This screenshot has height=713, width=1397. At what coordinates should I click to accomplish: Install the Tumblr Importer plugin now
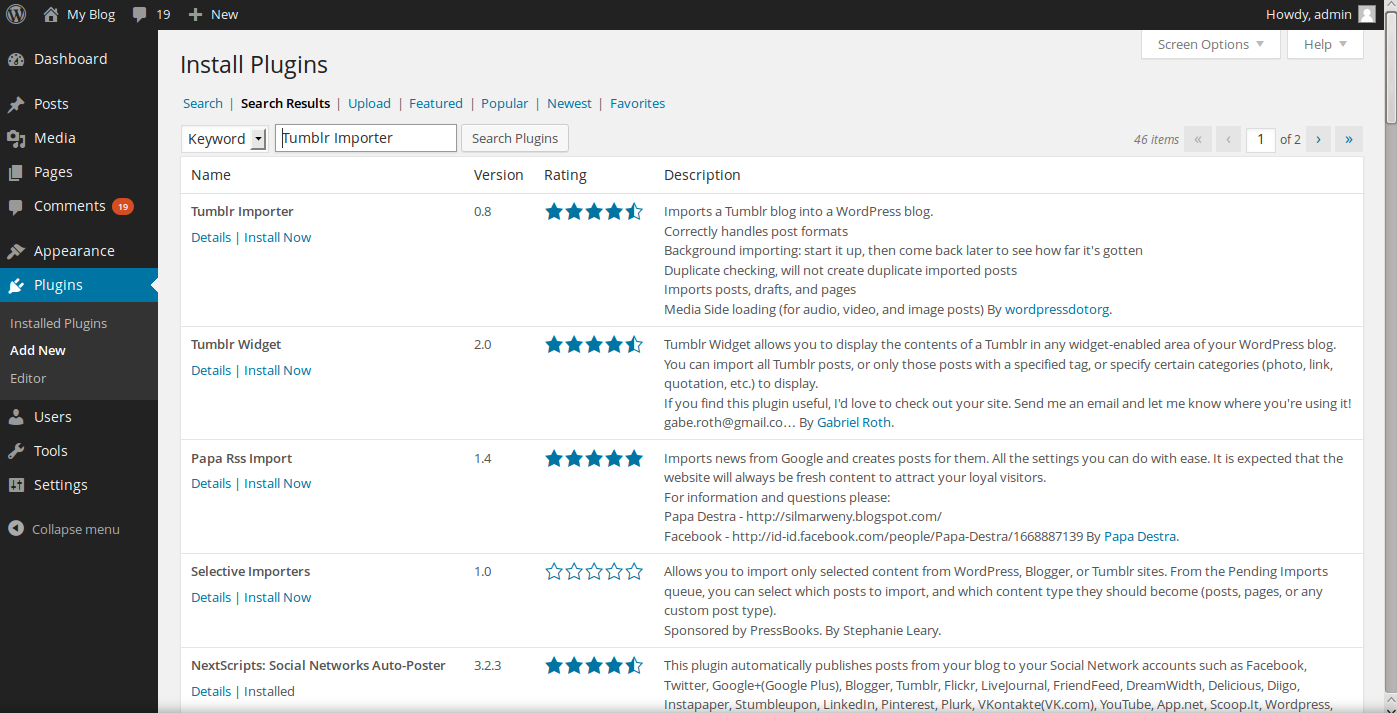(277, 237)
